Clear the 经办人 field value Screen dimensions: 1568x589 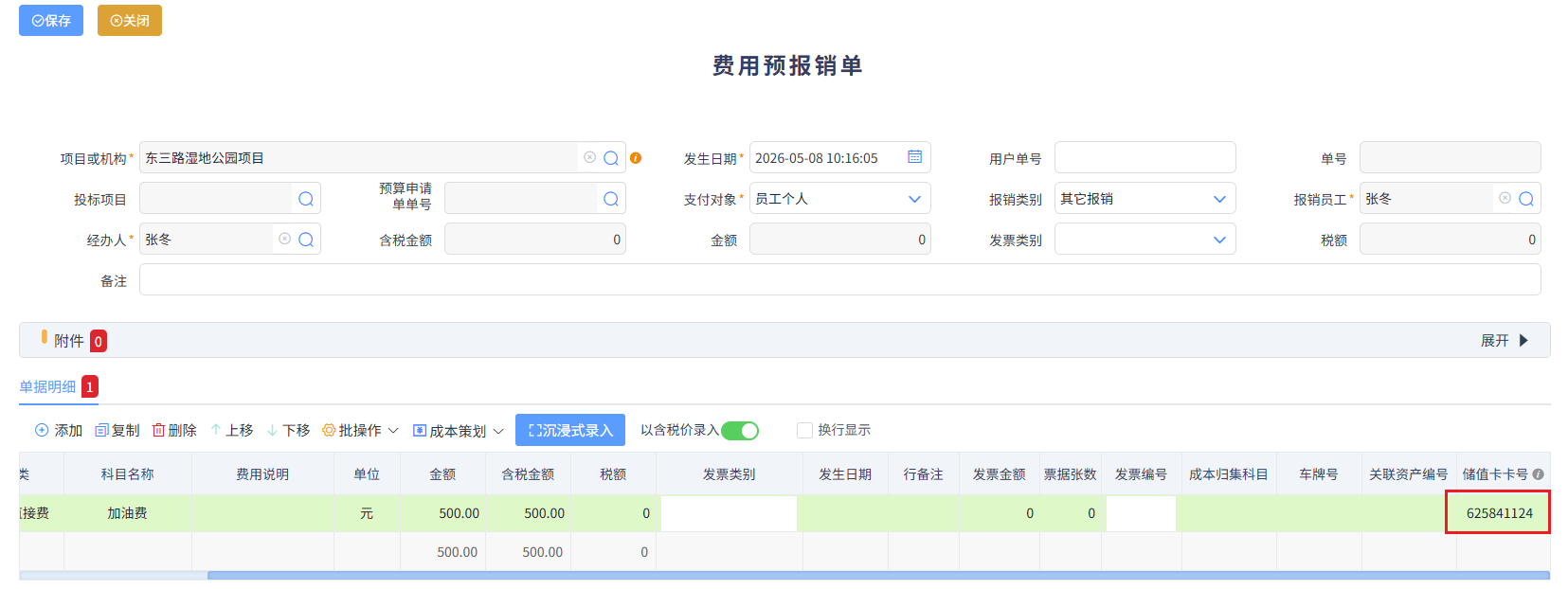(x=284, y=239)
